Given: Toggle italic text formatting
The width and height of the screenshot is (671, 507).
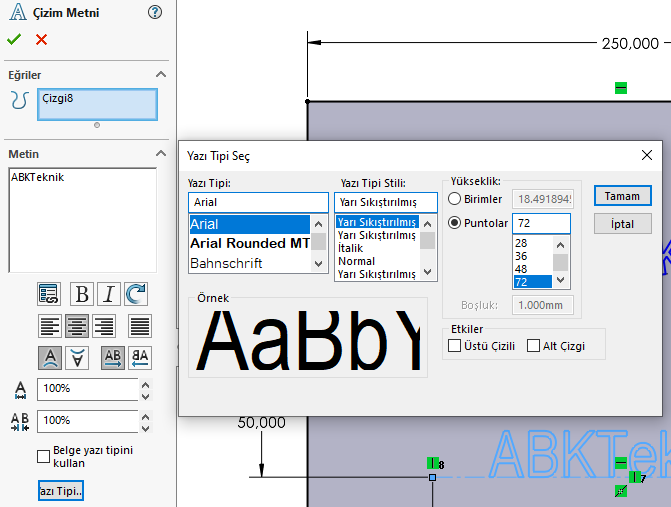Looking at the screenshot, I should 109,293.
